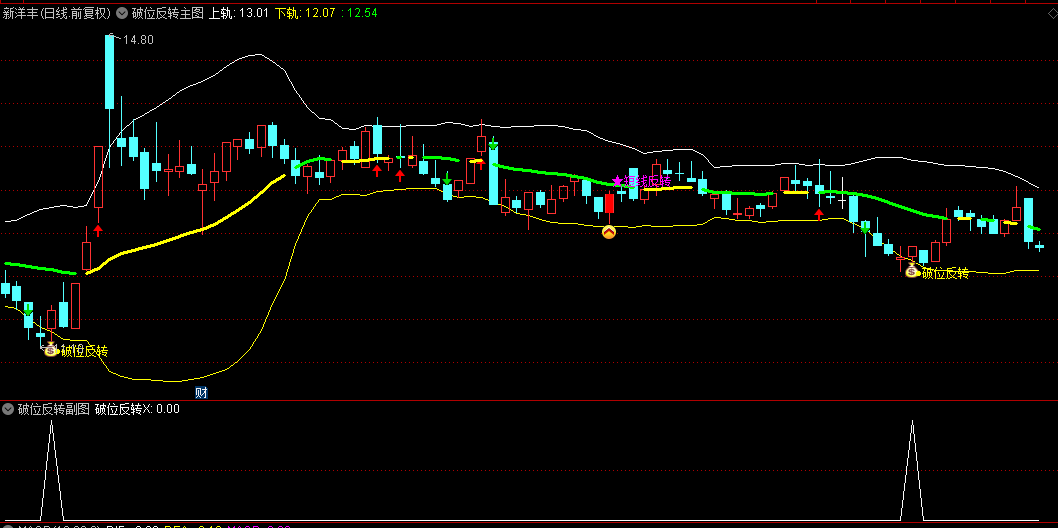Click the green down arrow above the 11.18 low
Screen dimensions: 1058x528
tap(28, 310)
